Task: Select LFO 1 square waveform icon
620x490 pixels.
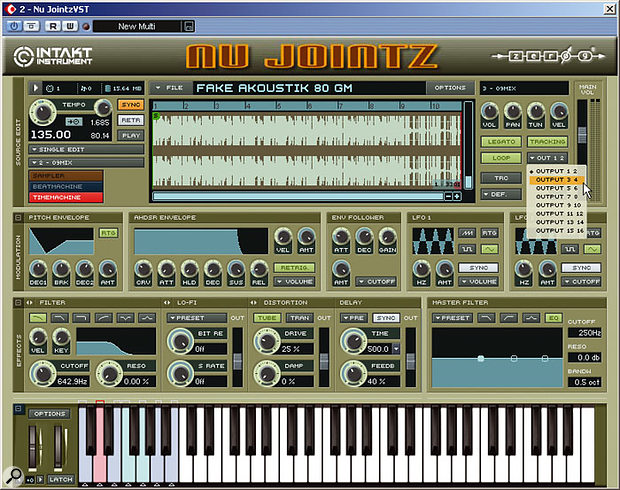Action: click(x=467, y=249)
